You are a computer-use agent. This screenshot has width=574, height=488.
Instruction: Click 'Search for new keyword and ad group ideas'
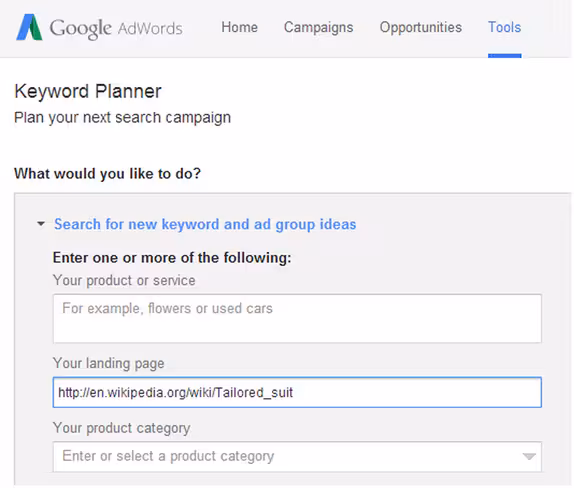(205, 224)
